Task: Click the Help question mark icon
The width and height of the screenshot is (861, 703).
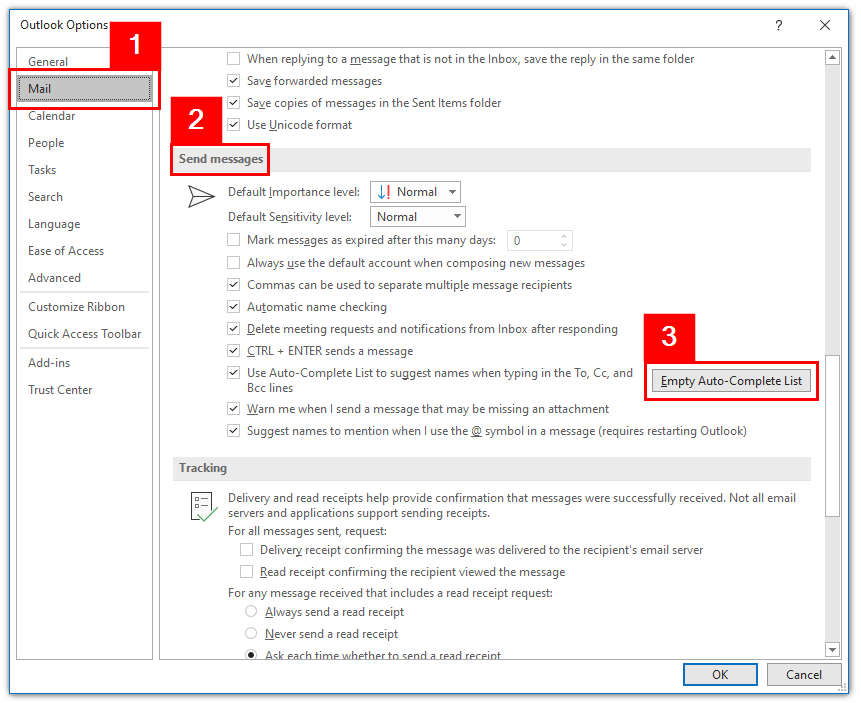Action: click(779, 25)
